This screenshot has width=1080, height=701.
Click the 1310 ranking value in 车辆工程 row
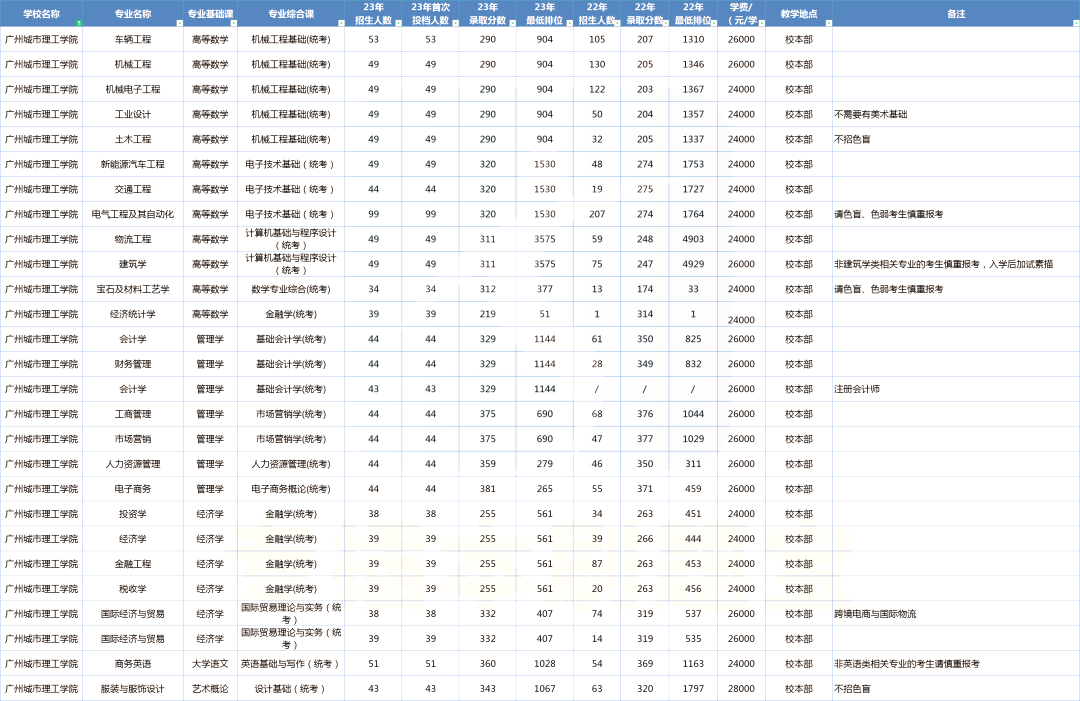tap(693, 39)
